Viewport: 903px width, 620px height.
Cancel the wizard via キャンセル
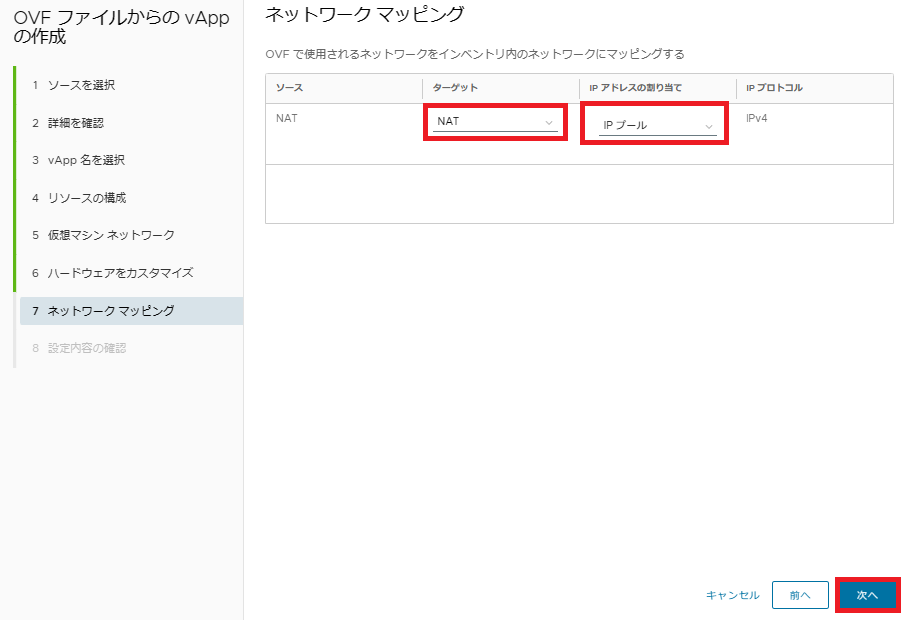(732, 595)
